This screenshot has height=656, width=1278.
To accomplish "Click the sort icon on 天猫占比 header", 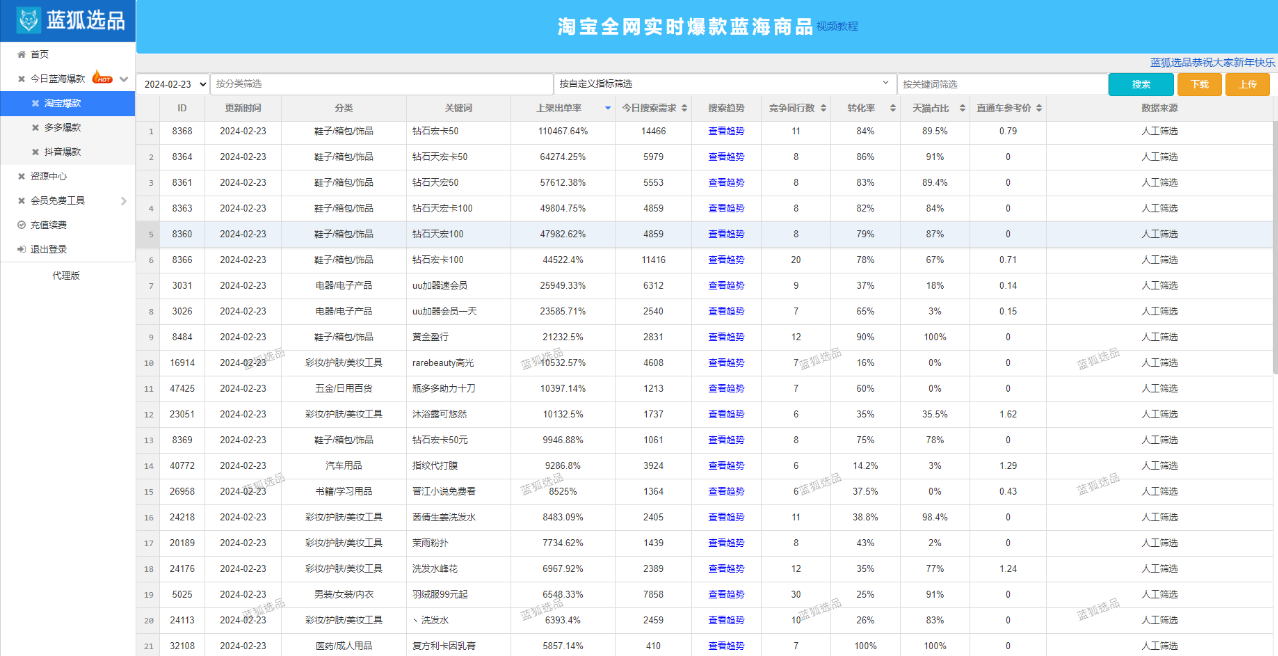I will pos(962,107).
